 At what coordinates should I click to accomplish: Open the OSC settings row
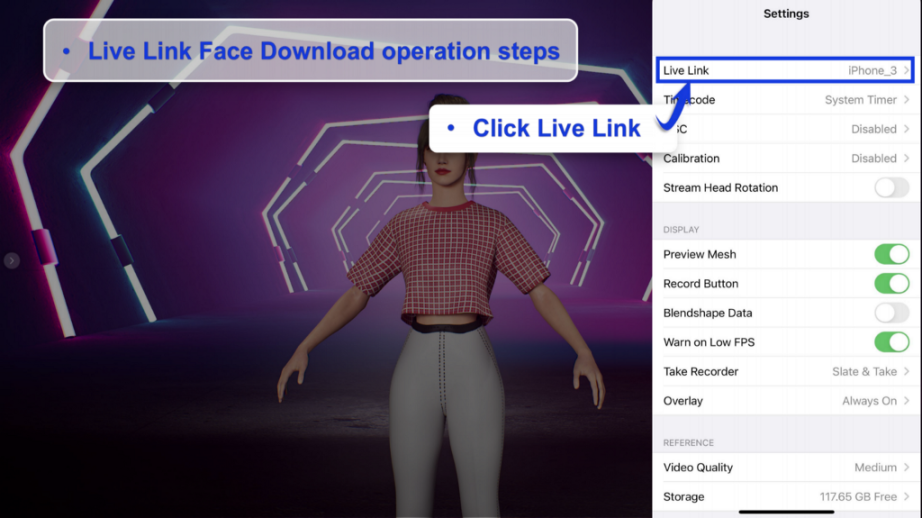(786, 129)
